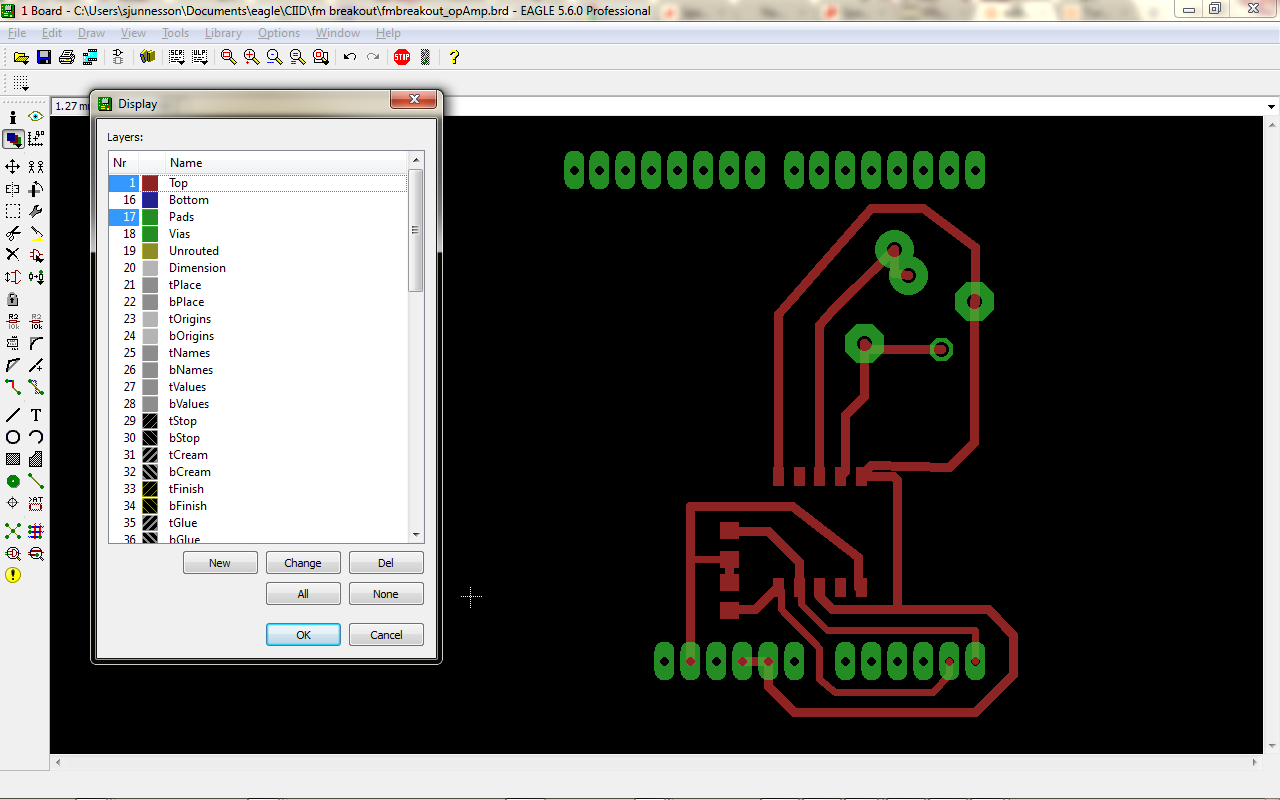The width and height of the screenshot is (1280, 800).
Task: Open the ULP user program dropdown
Action: point(201,57)
